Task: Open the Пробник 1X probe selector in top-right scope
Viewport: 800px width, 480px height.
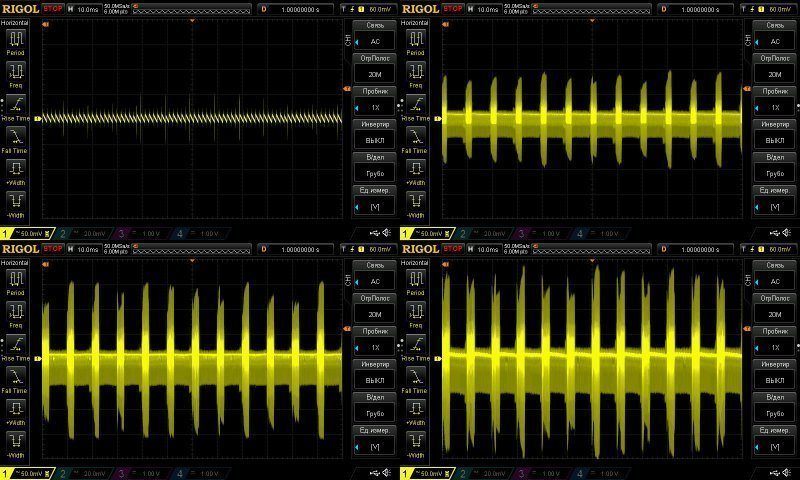Action: click(x=775, y=101)
